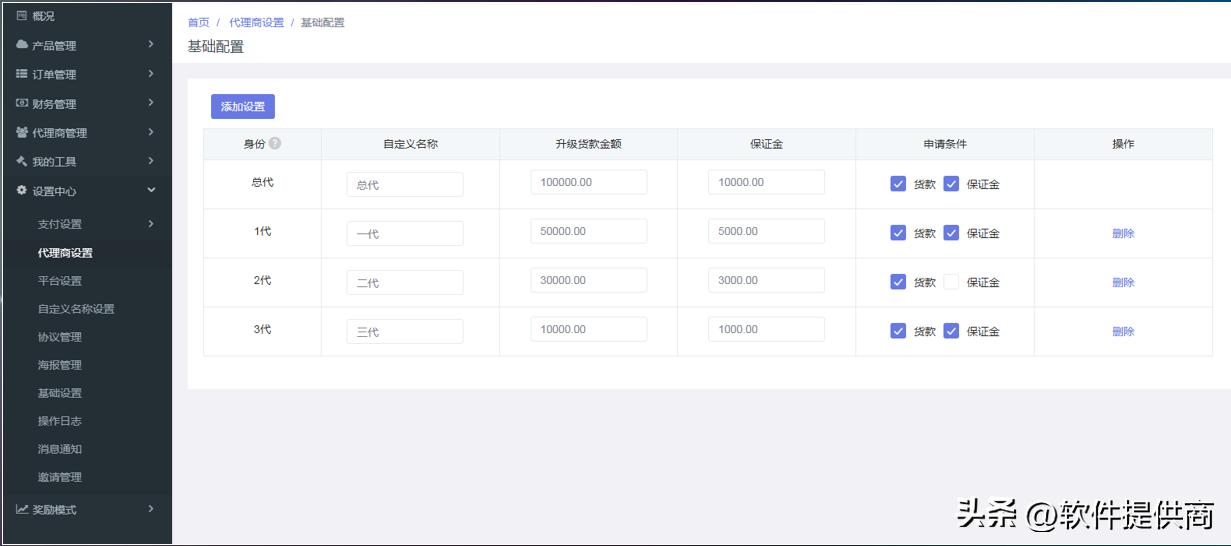The image size is (1231, 546).
Task: Click the tool icon beside 我的工具
Action: click(22, 161)
